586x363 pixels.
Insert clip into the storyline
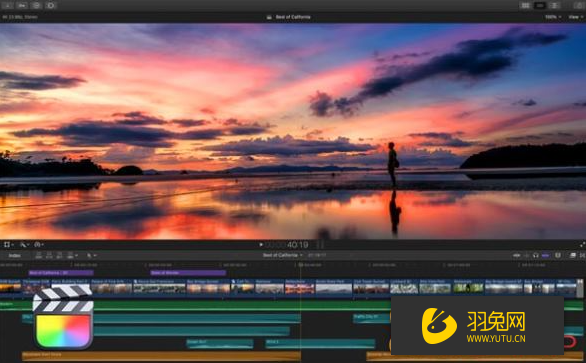[49, 256]
